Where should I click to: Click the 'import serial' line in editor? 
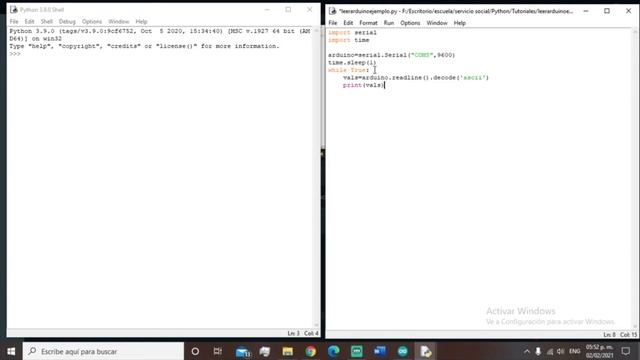tap(352, 32)
